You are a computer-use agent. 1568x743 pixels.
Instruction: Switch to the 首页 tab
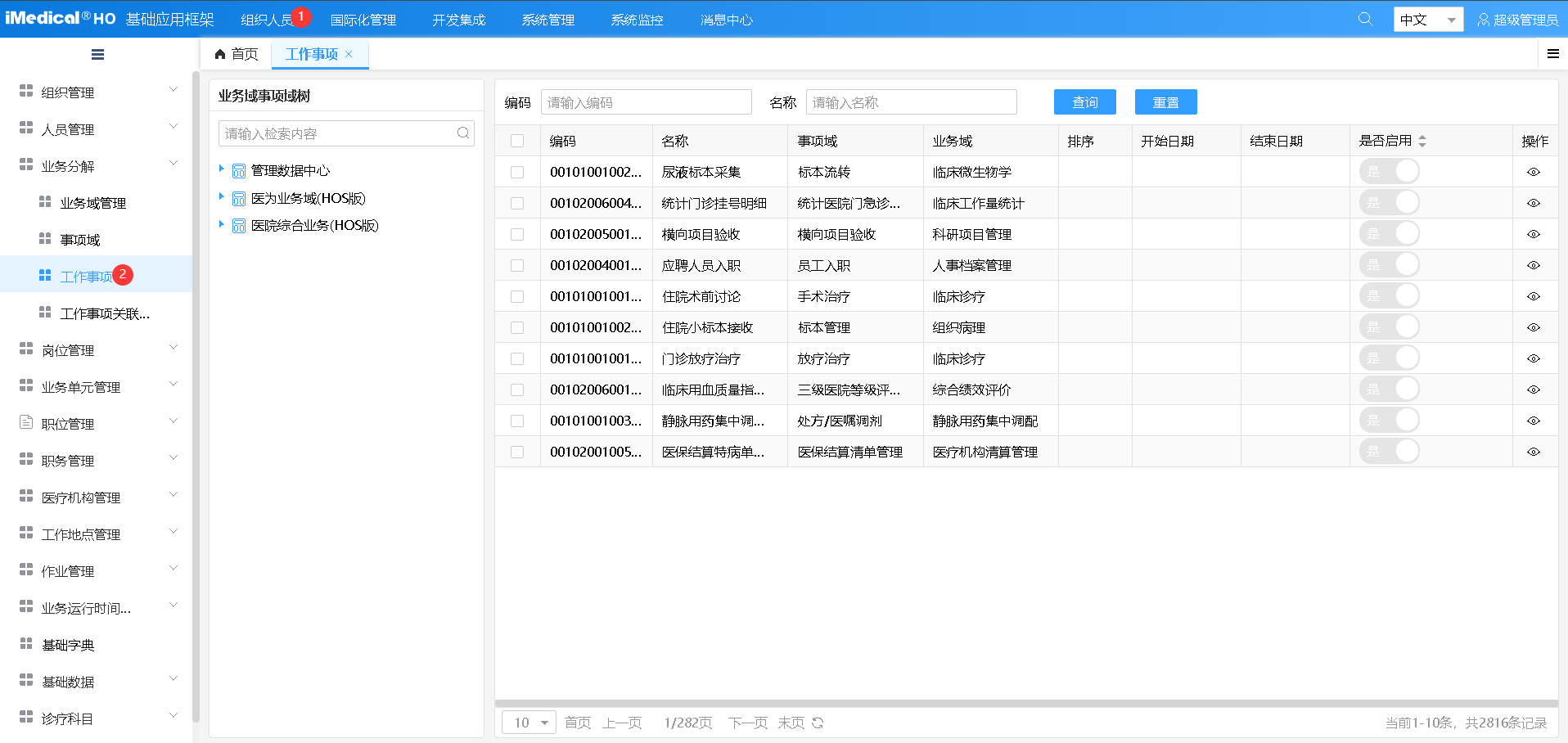[x=238, y=54]
